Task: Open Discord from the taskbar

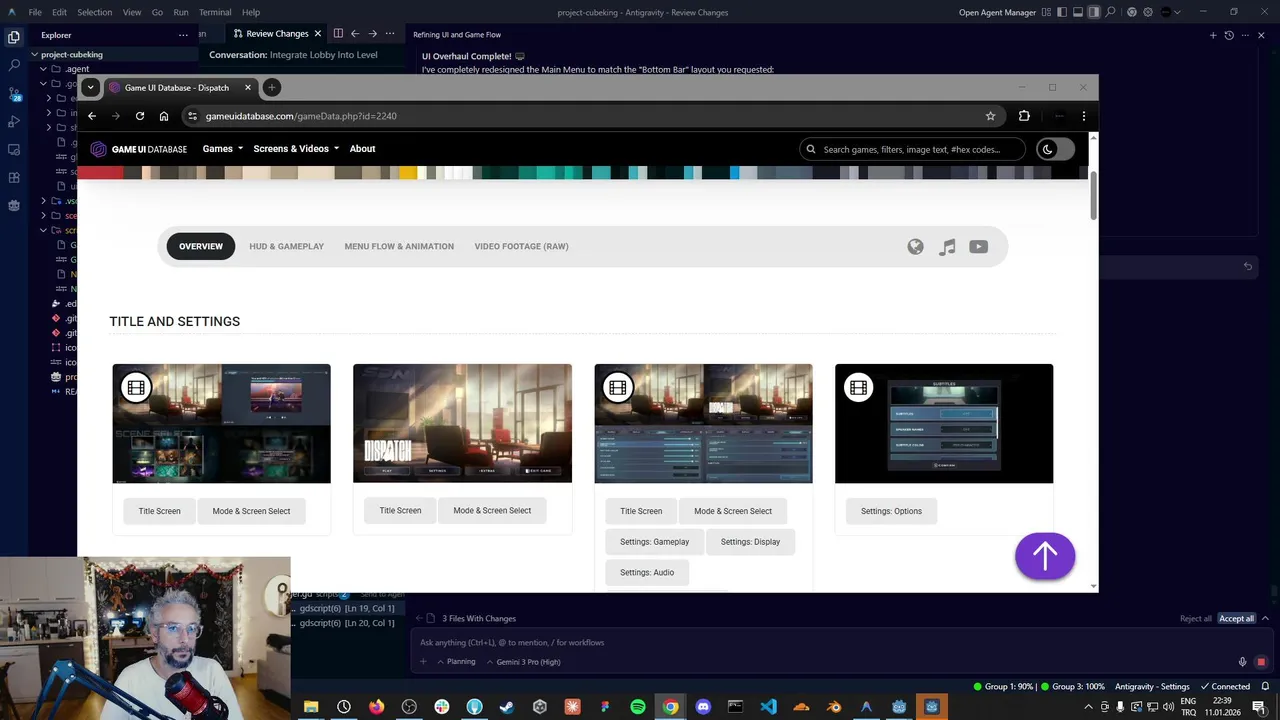Action: pos(703,707)
